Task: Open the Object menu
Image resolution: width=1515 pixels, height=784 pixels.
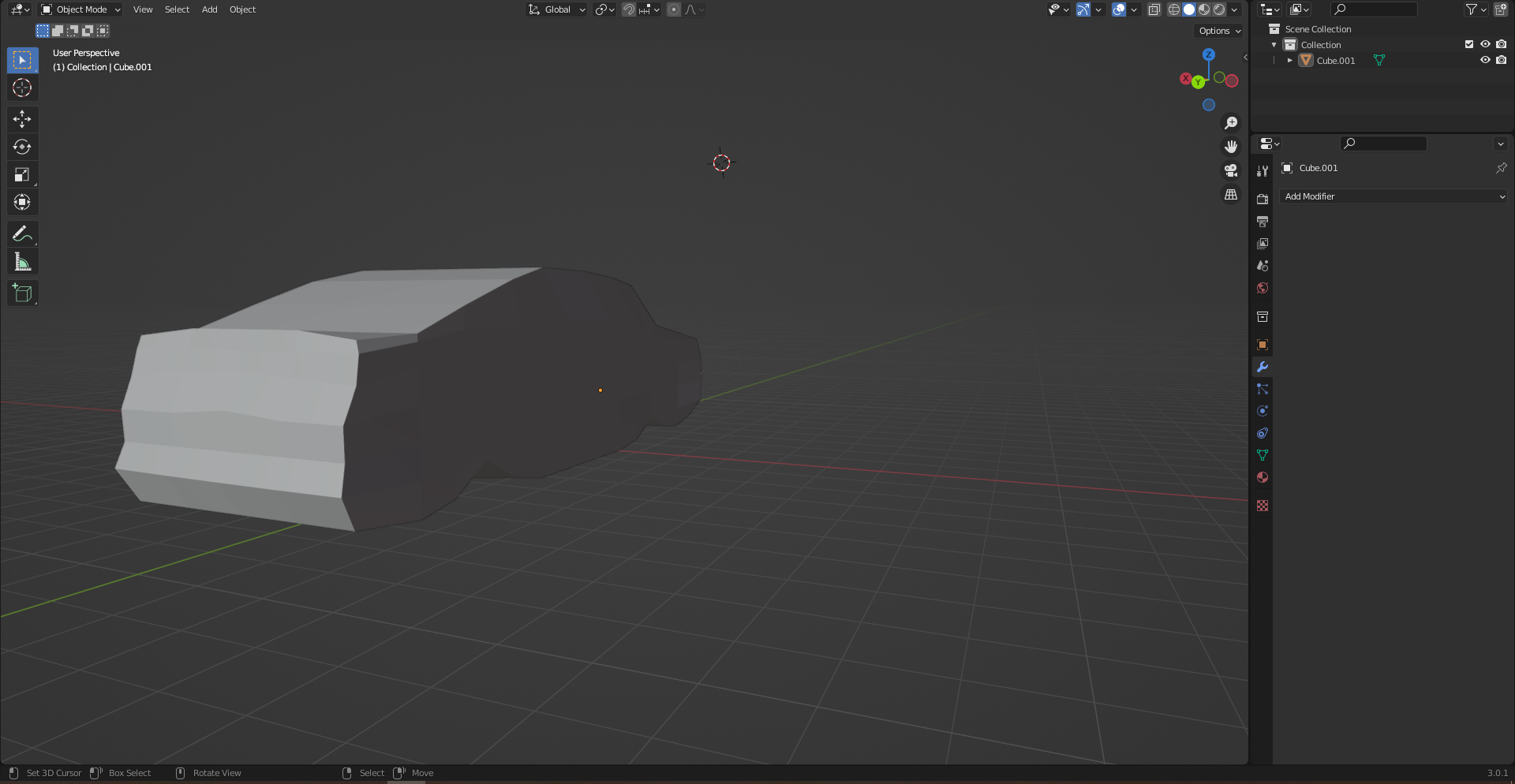Action: [x=242, y=9]
